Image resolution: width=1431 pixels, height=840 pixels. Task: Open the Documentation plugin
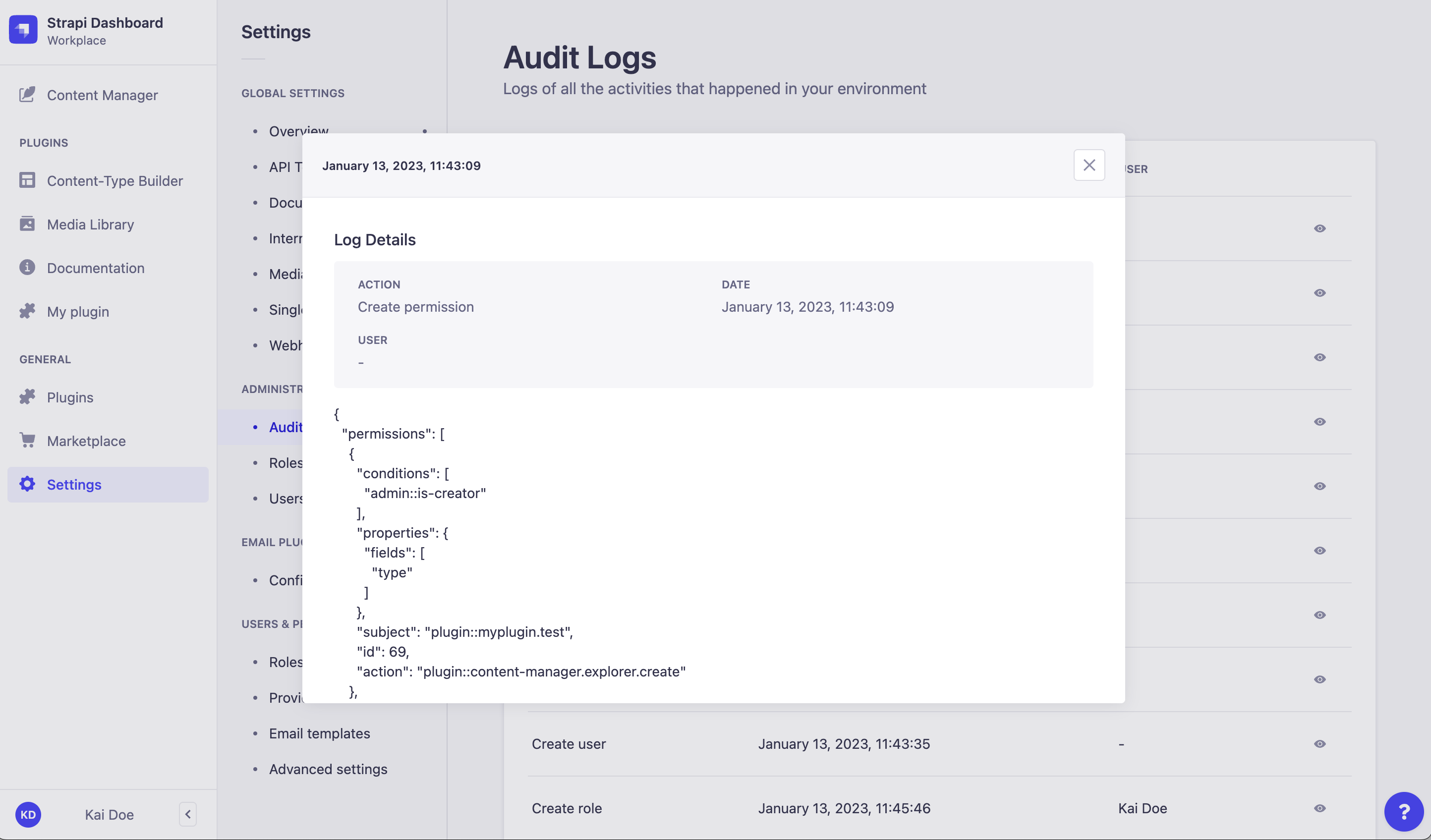[95, 267]
